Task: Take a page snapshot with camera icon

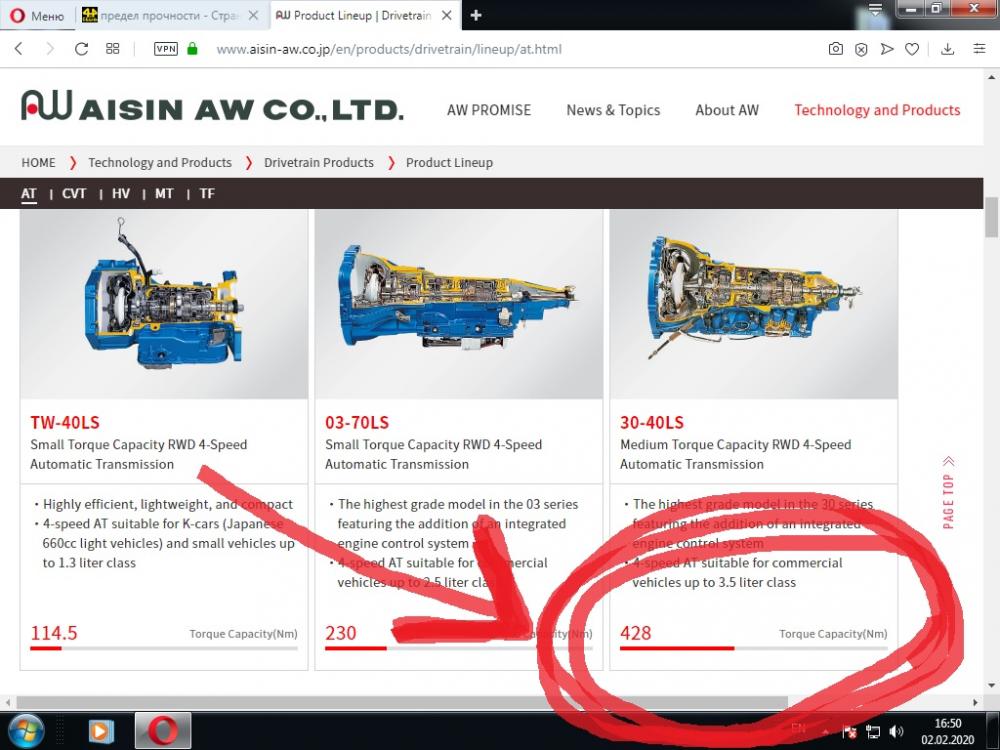Action: point(835,49)
